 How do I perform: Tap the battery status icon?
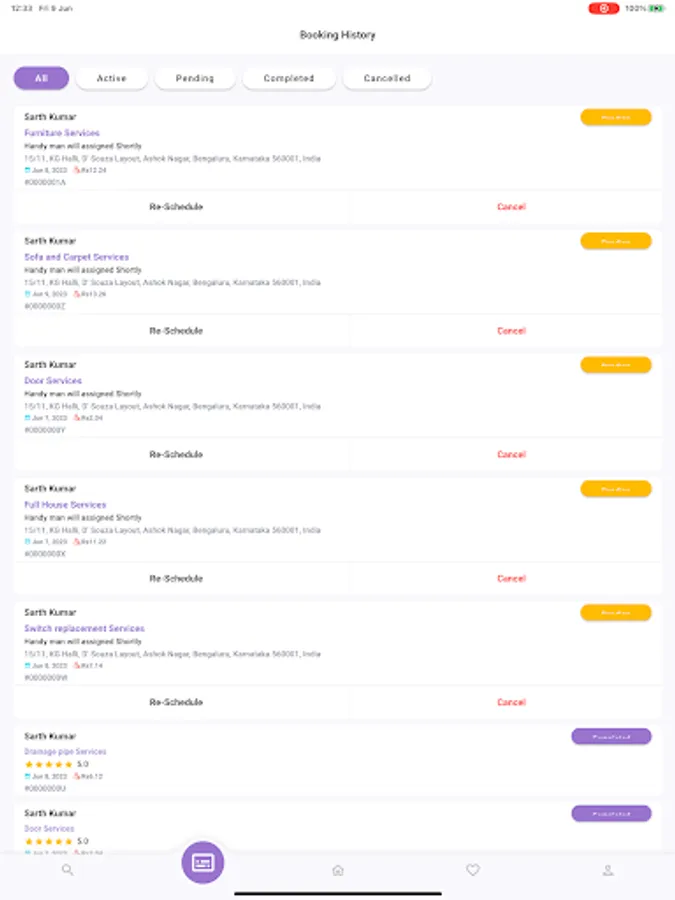click(x=656, y=8)
